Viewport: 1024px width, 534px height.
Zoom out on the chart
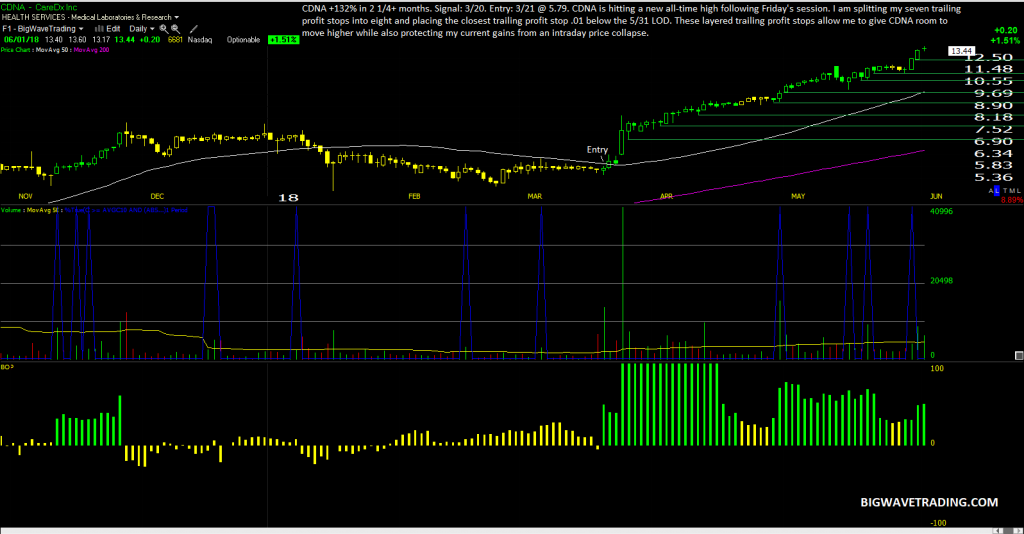click(x=175, y=29)
